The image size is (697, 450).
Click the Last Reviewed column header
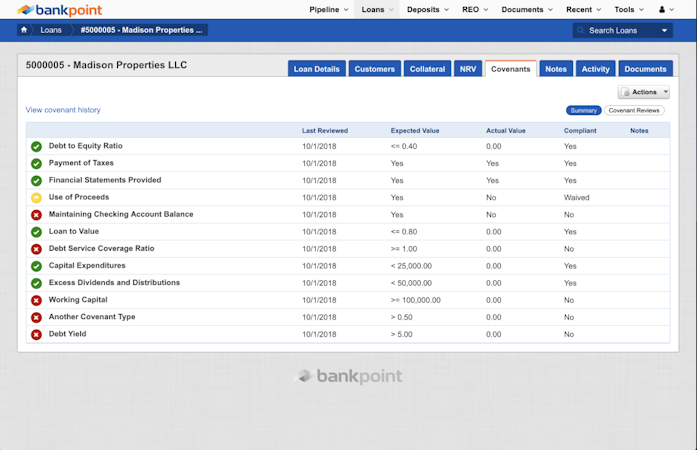[325, 131]
